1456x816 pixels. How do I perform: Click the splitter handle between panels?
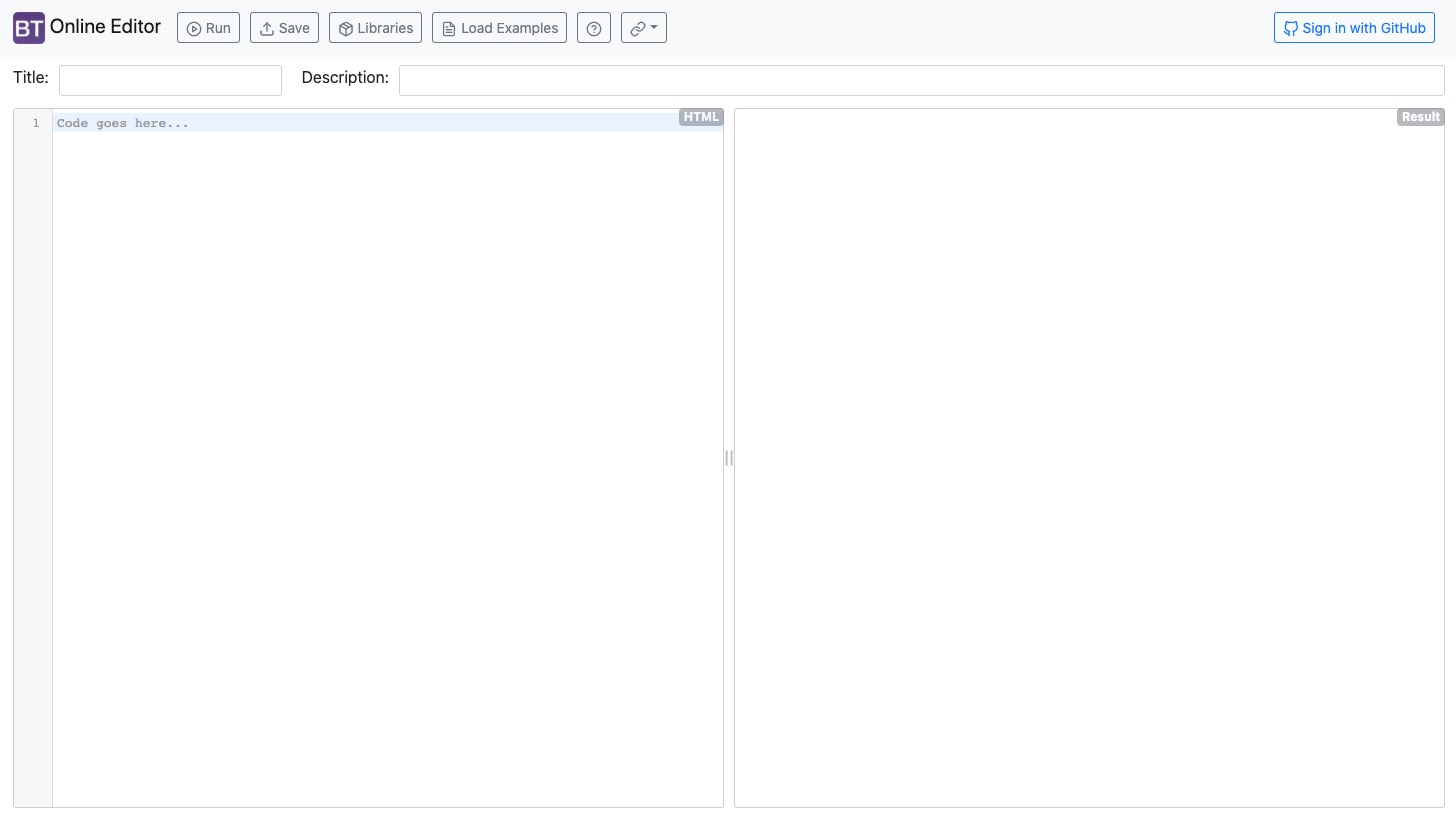(x=729, y=458)
